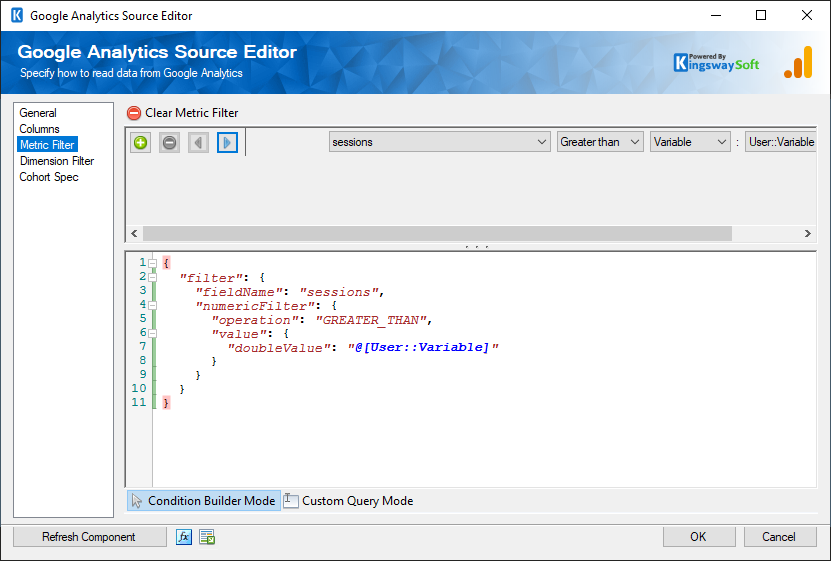Click the splitter grip dots above editor
This screenshot has height=561, width=831.
[x=476, y=247]
